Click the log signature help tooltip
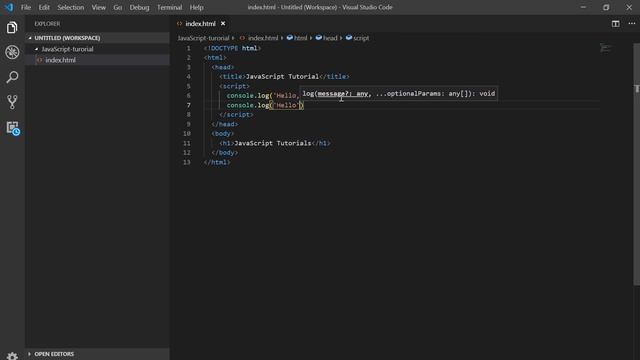 click(399, 93)
